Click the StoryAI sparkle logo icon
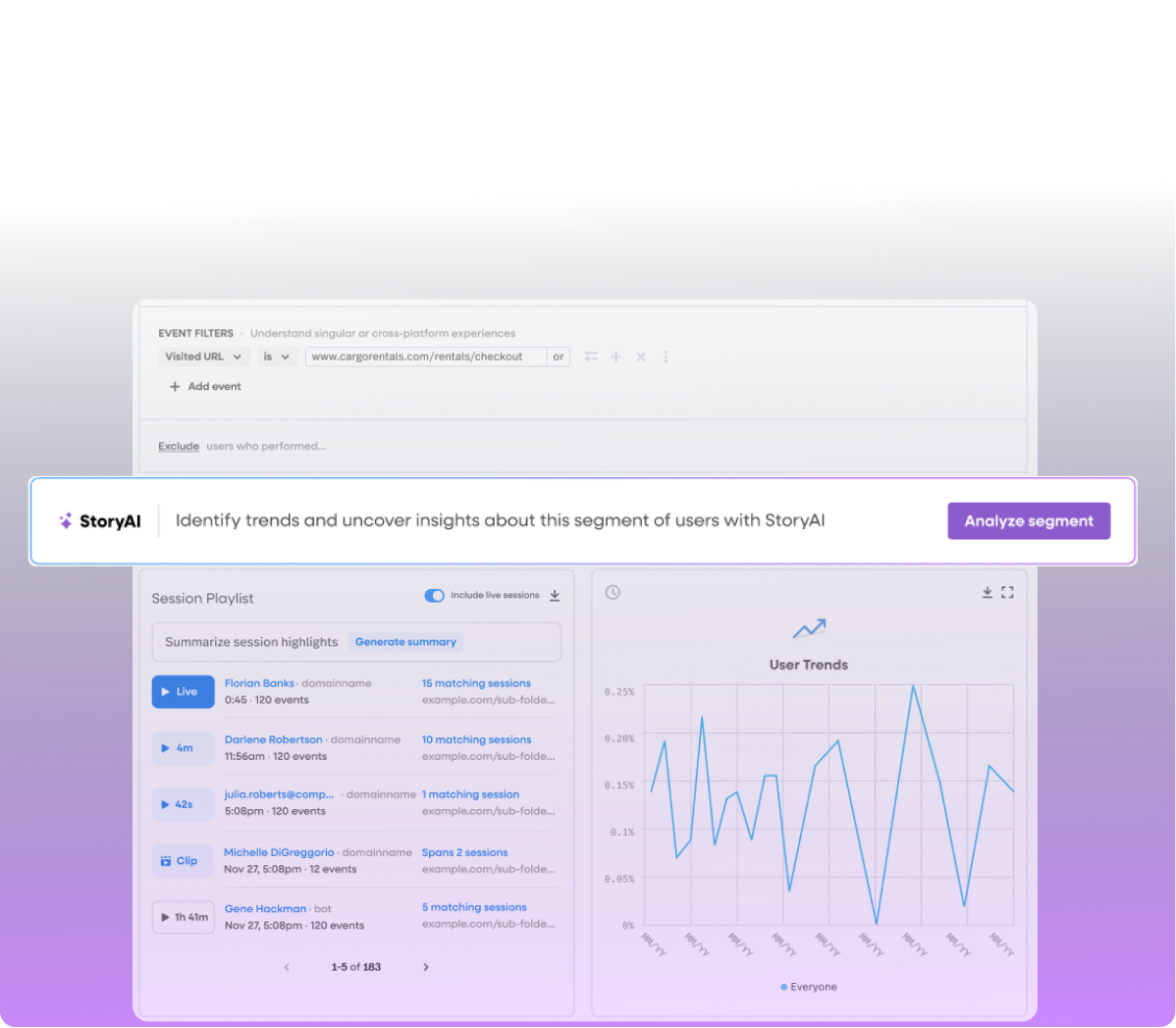 66,520
